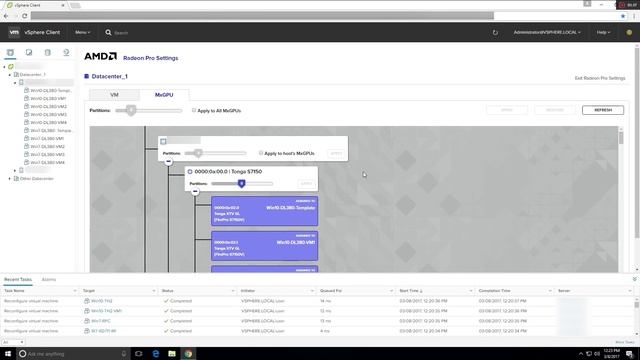Click the global Partitions slider handle
640x360 pixels.
[x=131, y=110]
